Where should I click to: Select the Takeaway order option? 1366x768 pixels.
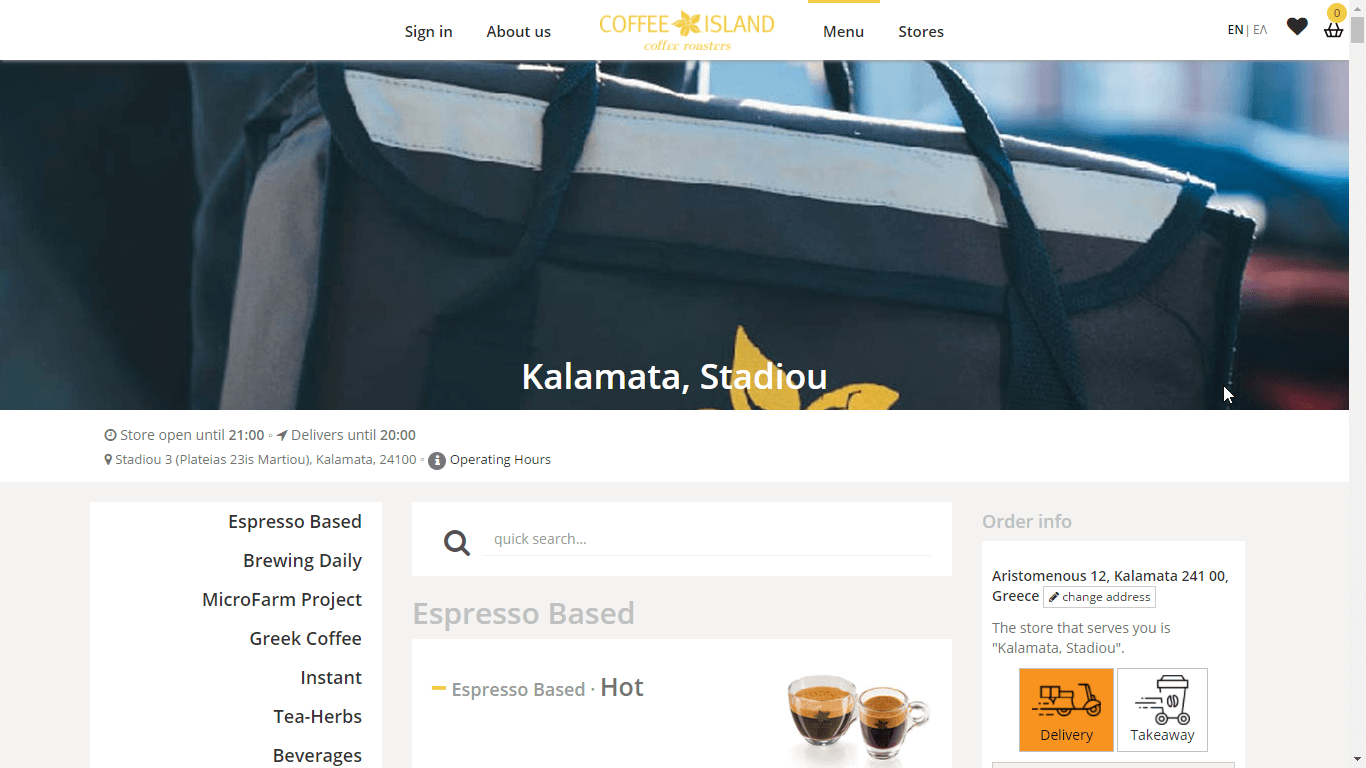pos(1162,710)
